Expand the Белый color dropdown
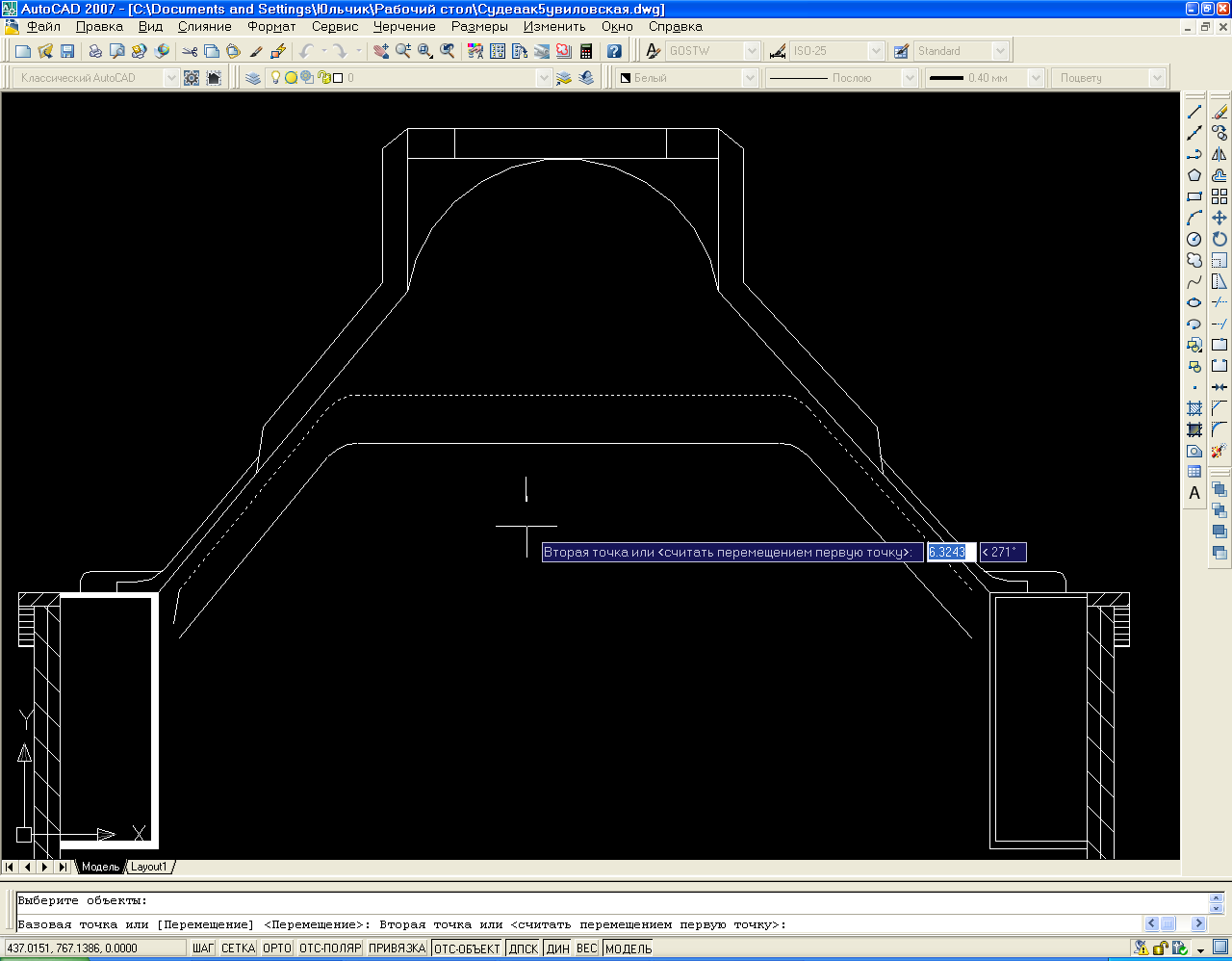The image size is (1232, 961). pyautogui.click(x=750, y=78)
